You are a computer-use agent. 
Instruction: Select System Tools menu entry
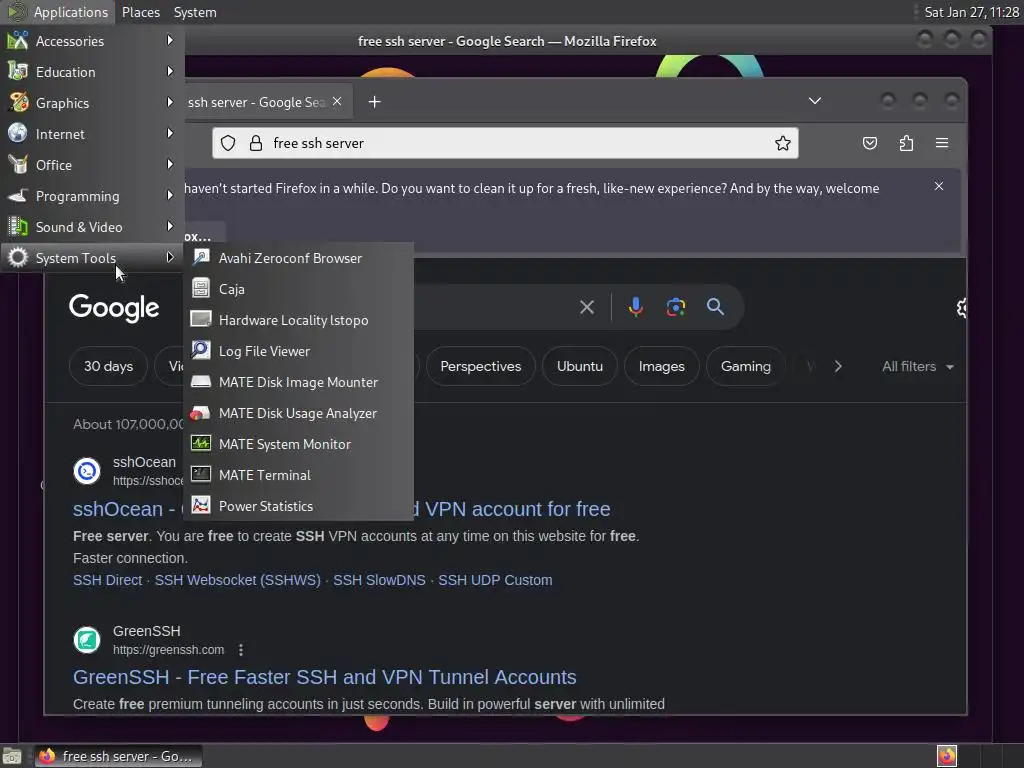pos(92,258)
